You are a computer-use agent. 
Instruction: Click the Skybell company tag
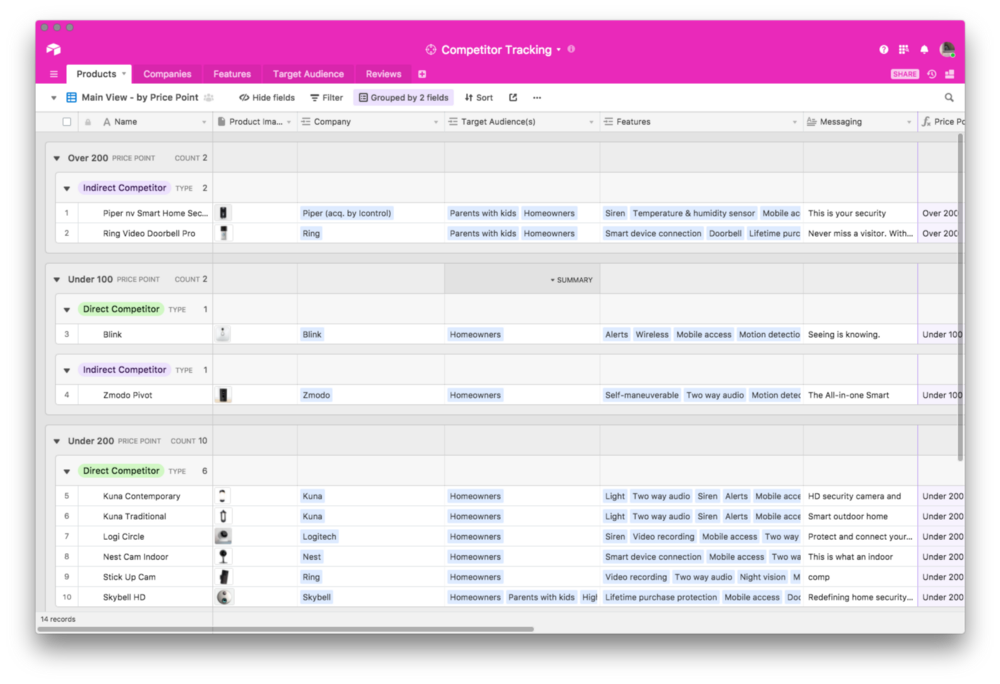[x=316, y=597]
